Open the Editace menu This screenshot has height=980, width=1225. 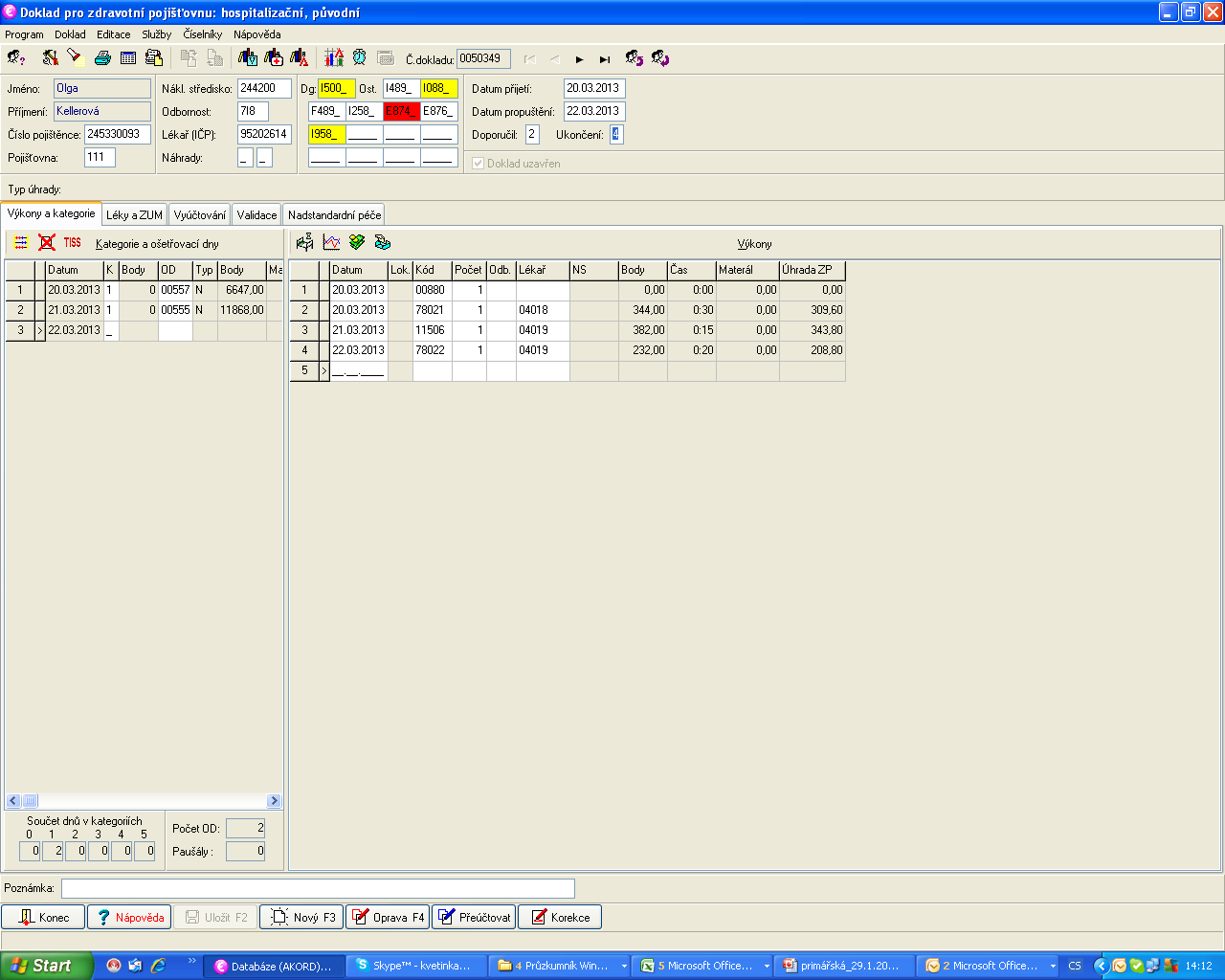pyautogui.click(x=114, y=34)
